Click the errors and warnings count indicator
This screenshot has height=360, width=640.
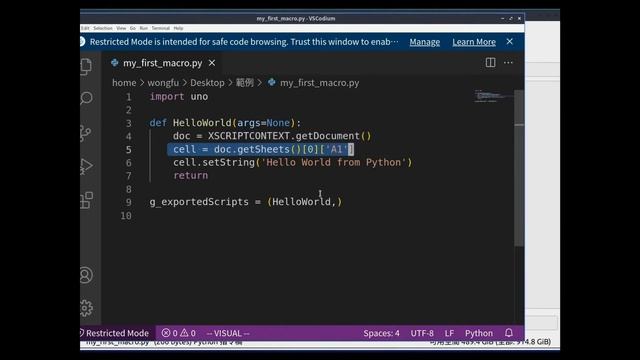pos(178,333)
